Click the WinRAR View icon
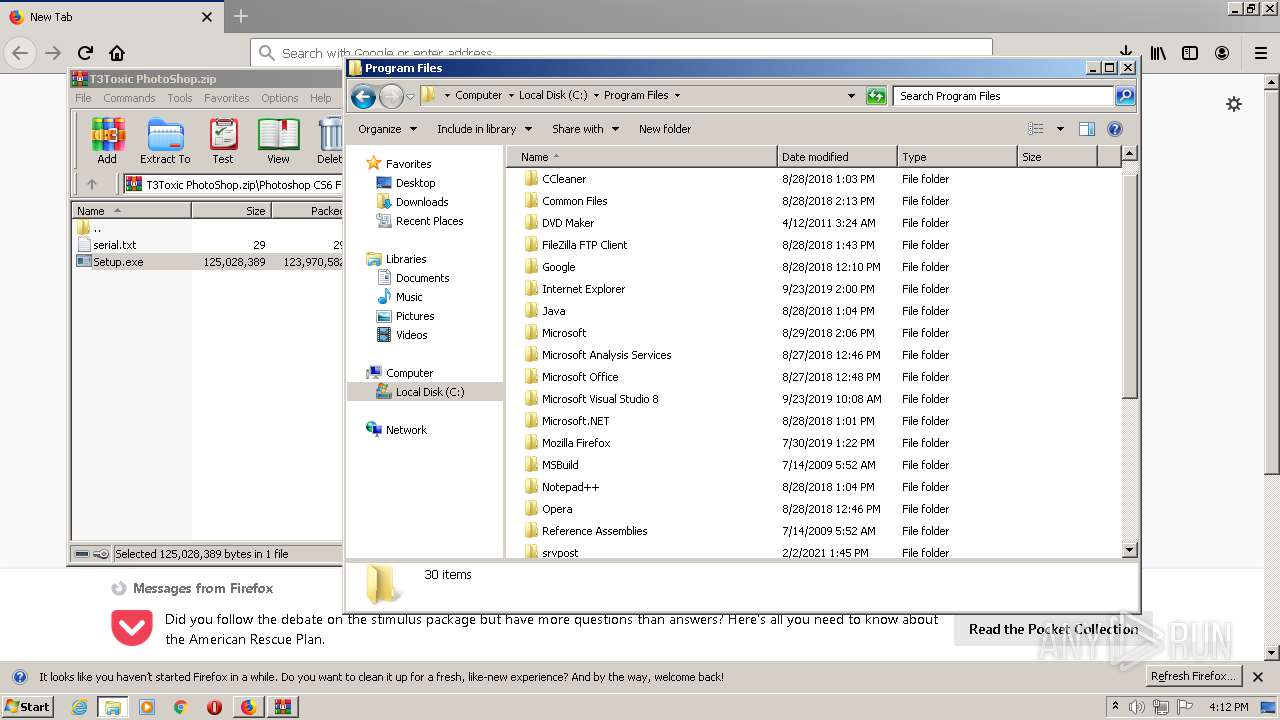The height and width of the screenshot is (720, 1280). (x=278, y=140)
